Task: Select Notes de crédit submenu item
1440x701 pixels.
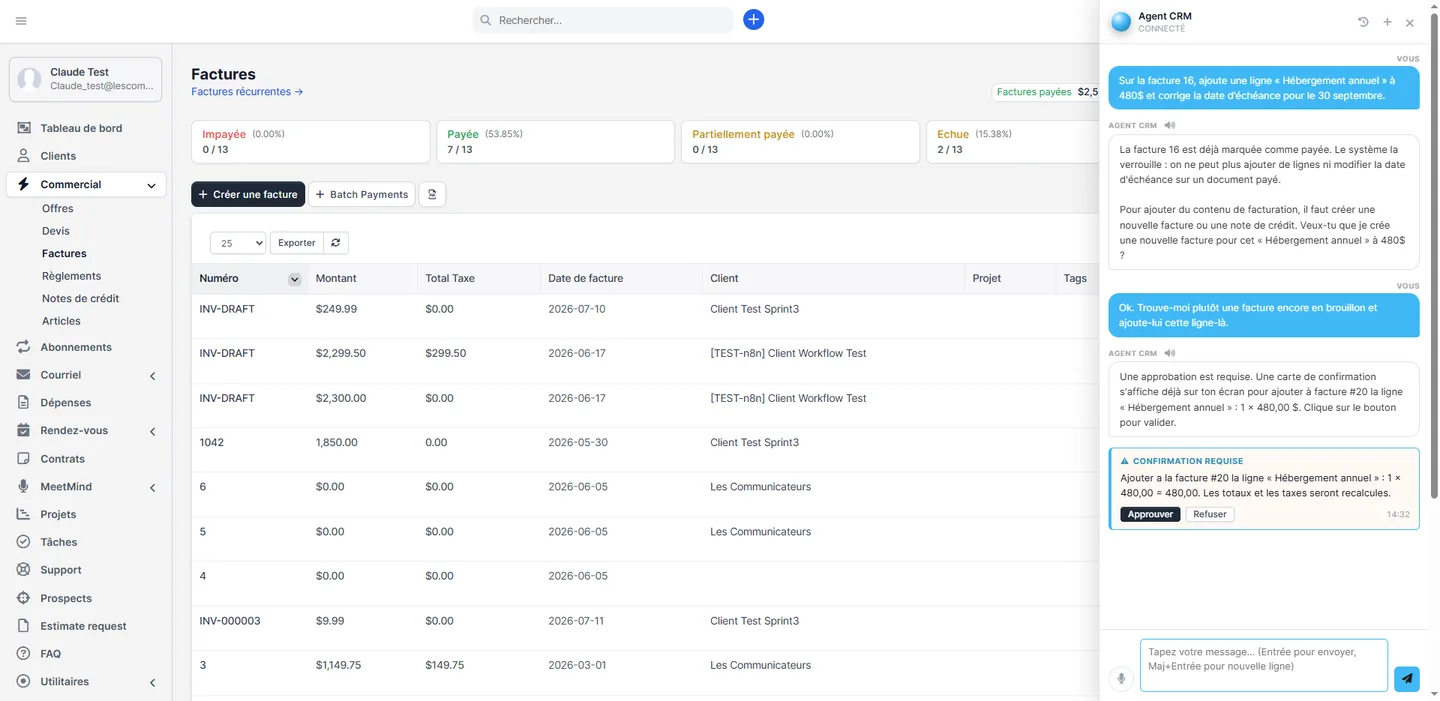Action: [81, 298]
